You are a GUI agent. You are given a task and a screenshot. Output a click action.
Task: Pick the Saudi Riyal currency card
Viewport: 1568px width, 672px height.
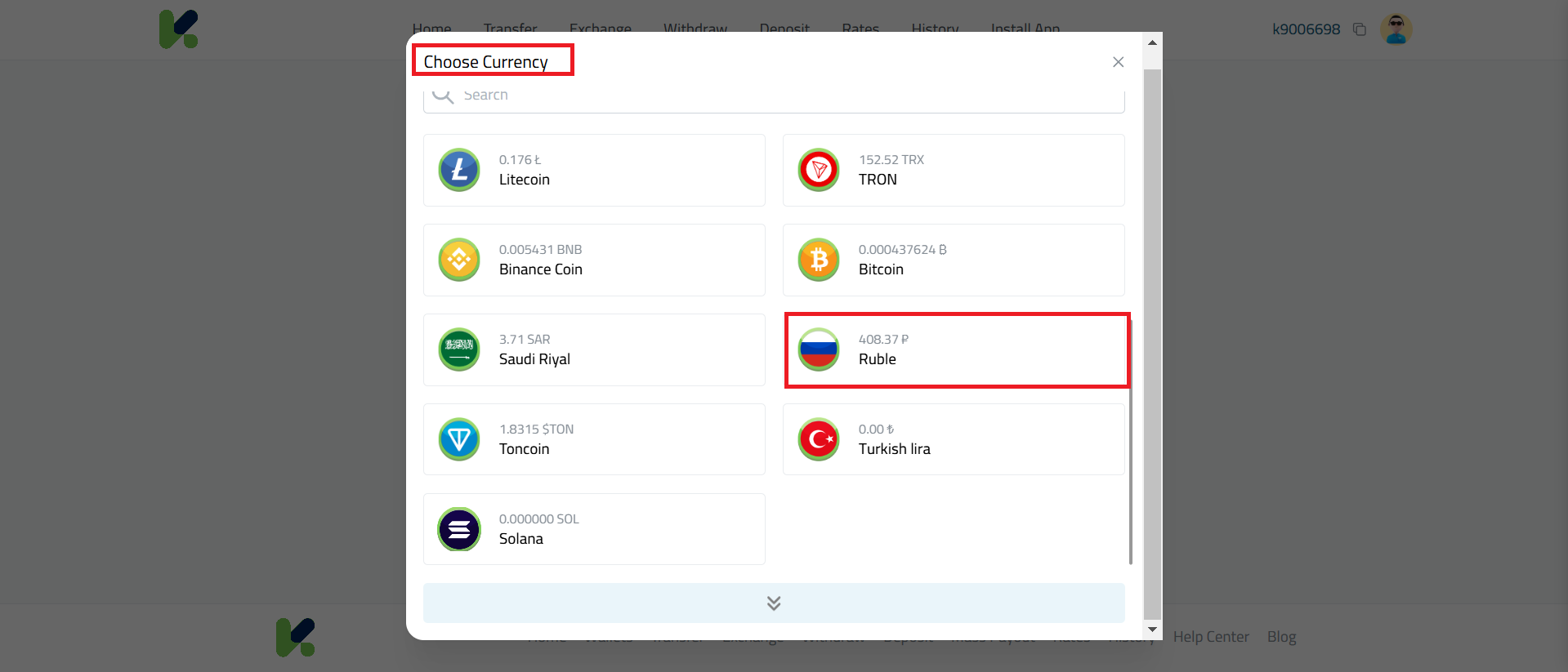pyautogui.click(x=594, y=349)
